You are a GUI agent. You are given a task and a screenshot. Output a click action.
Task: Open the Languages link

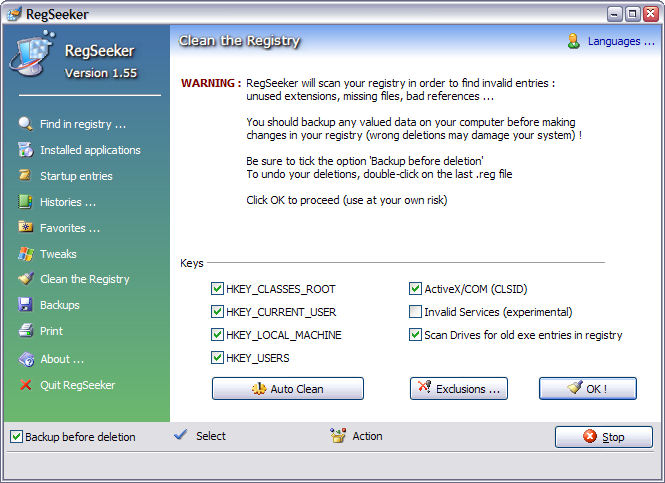[x=621, y=42]
